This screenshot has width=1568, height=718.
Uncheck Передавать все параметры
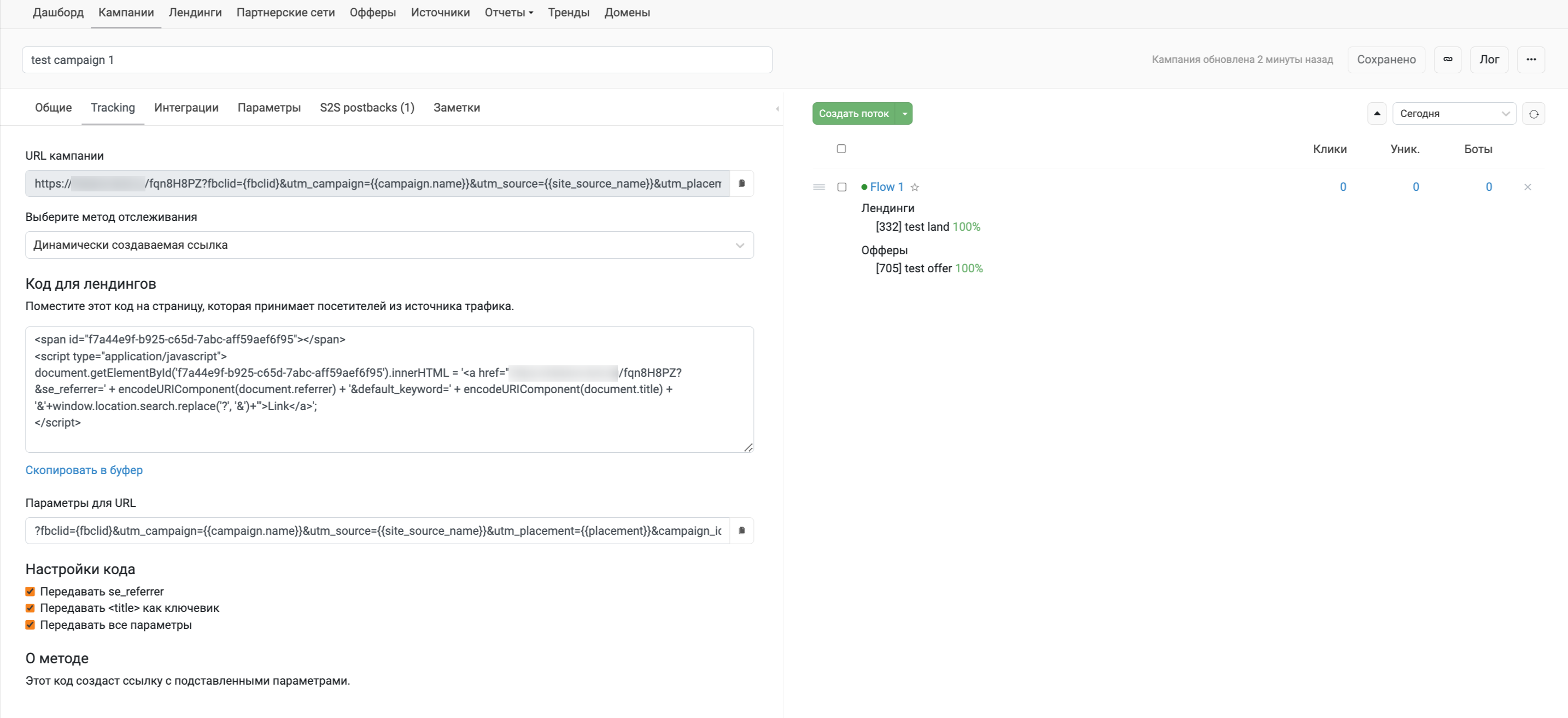(x=30, y=625)
